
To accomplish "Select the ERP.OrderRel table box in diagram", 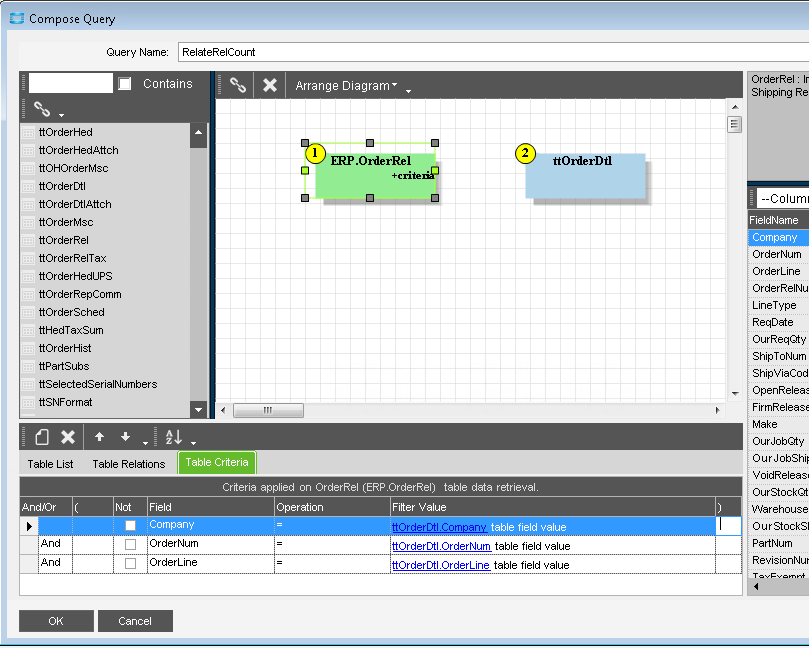I will click(x=376, y=175).
